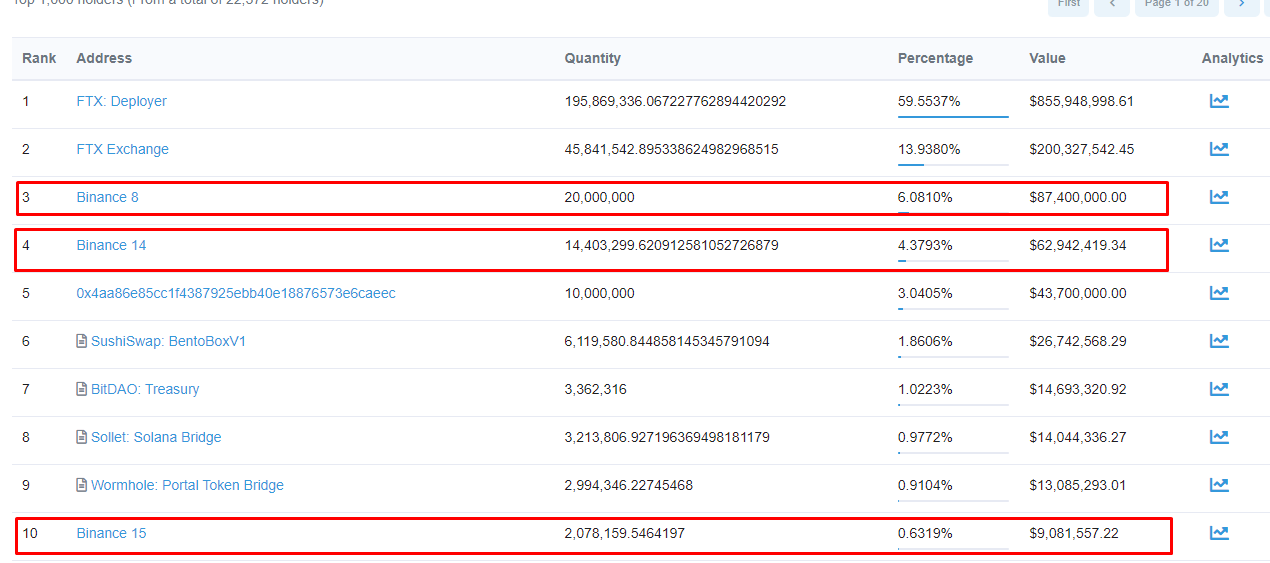Click the Quantity column header
This screenshot has height=563, width=1270.
click(x=593, y=58)
